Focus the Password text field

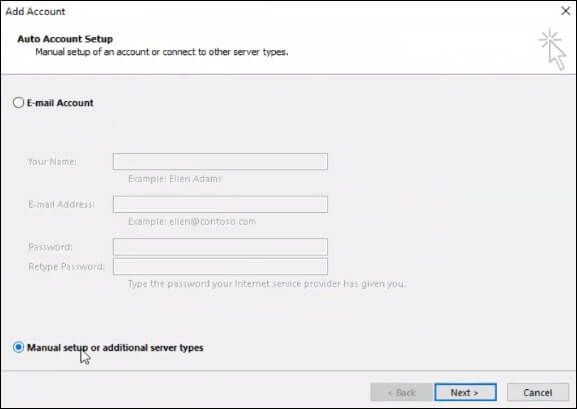pyautogui.click(x=220, y=247)
